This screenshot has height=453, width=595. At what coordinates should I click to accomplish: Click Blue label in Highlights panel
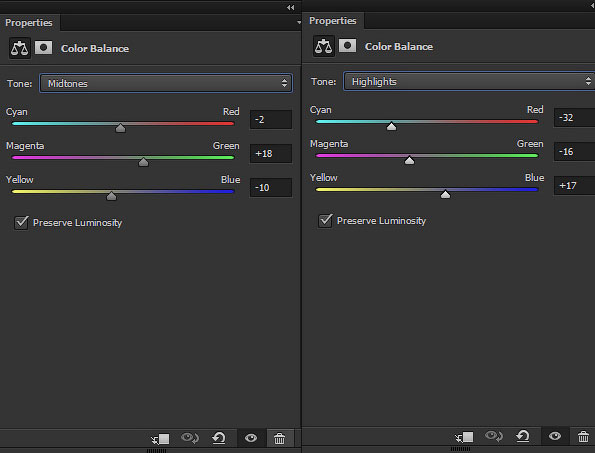pos(535,178)
